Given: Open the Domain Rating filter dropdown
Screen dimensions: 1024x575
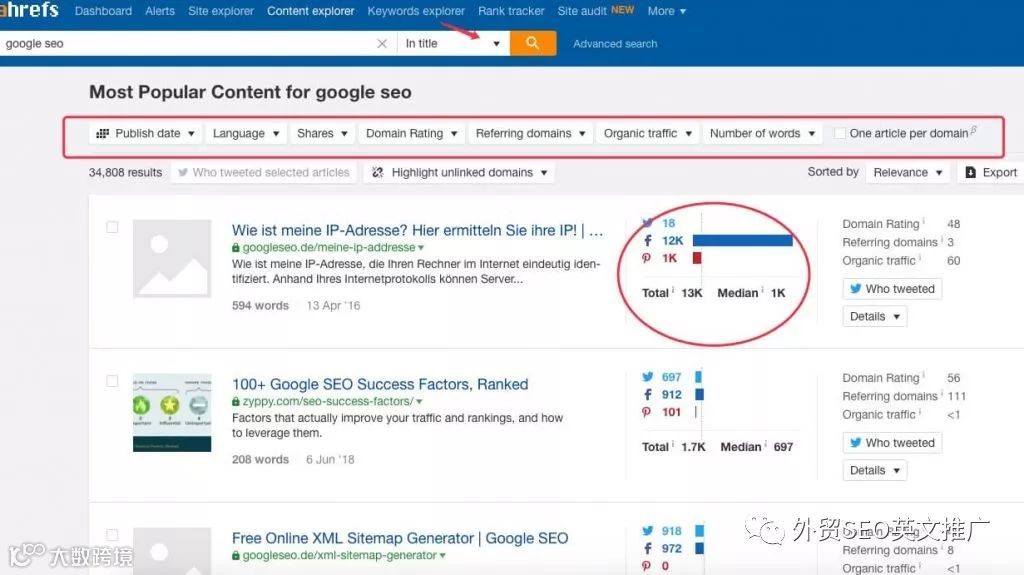Looking at the screenshot, I should point(411,133).
